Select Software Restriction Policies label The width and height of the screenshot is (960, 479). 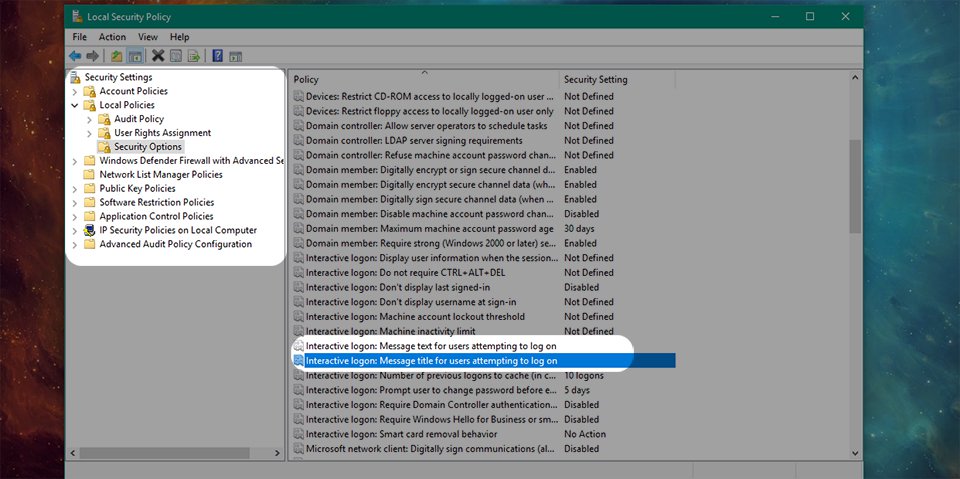tap(157, 202)
